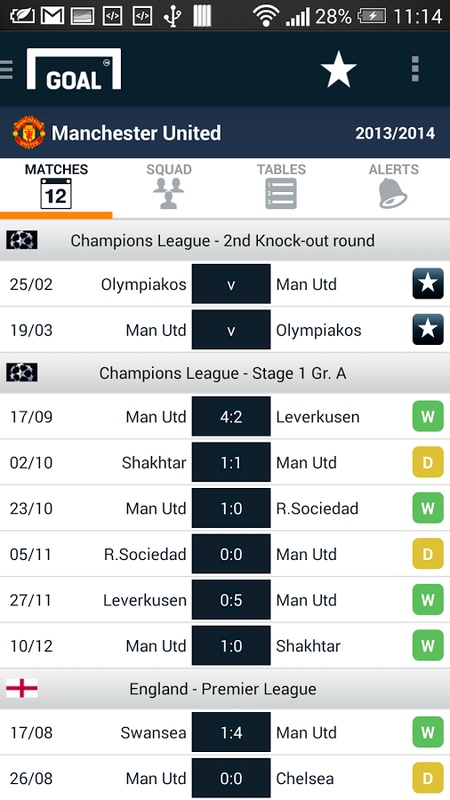Tap the England Premier League header
450x800 pixels.
coord(225,689)
